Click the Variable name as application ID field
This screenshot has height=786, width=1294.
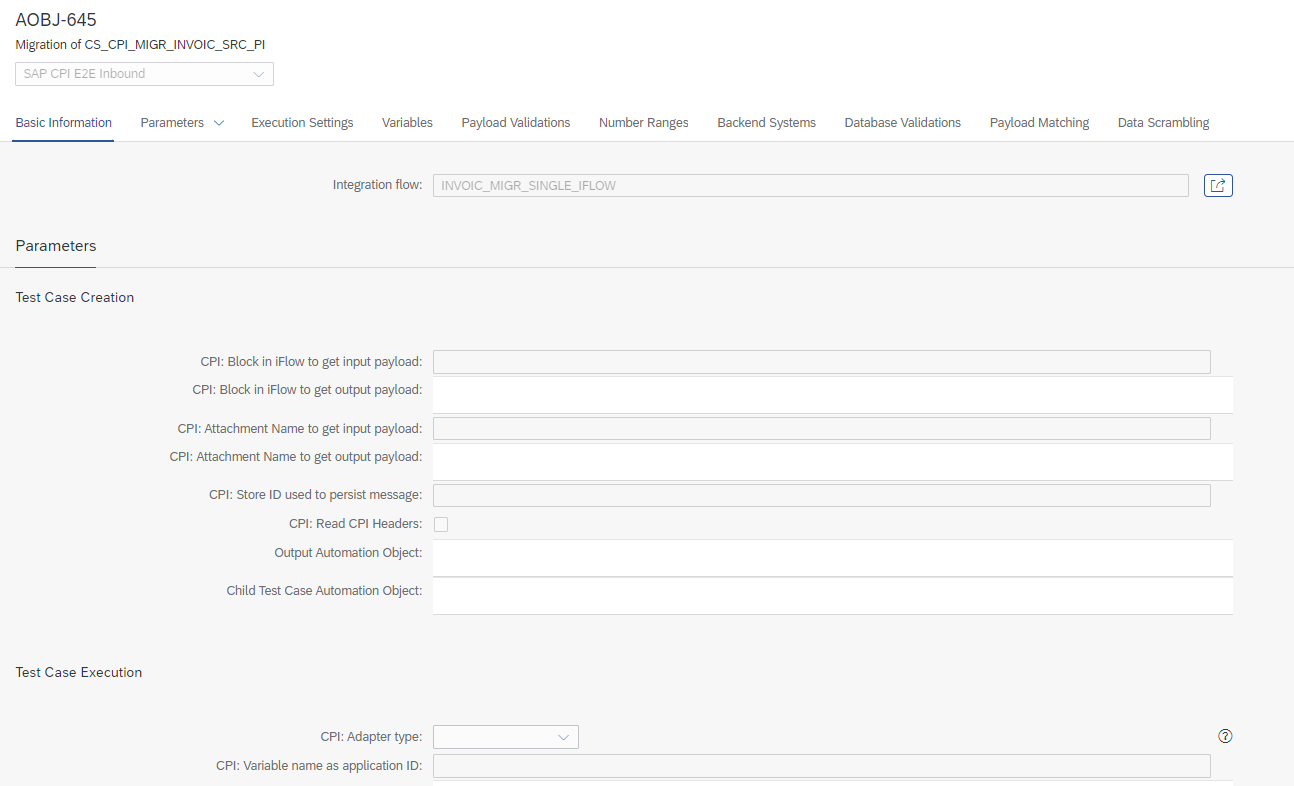point(821,766)
